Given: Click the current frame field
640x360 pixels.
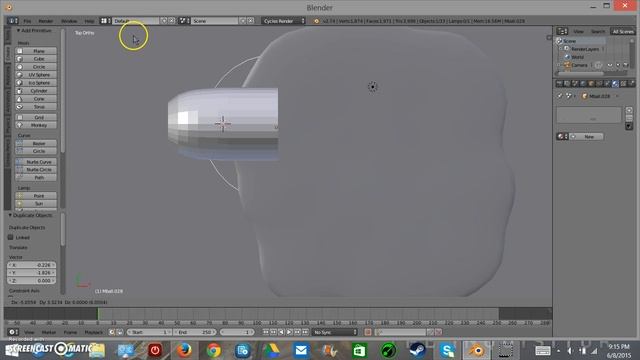Looking at the screenshot, I should click(237, 332).
